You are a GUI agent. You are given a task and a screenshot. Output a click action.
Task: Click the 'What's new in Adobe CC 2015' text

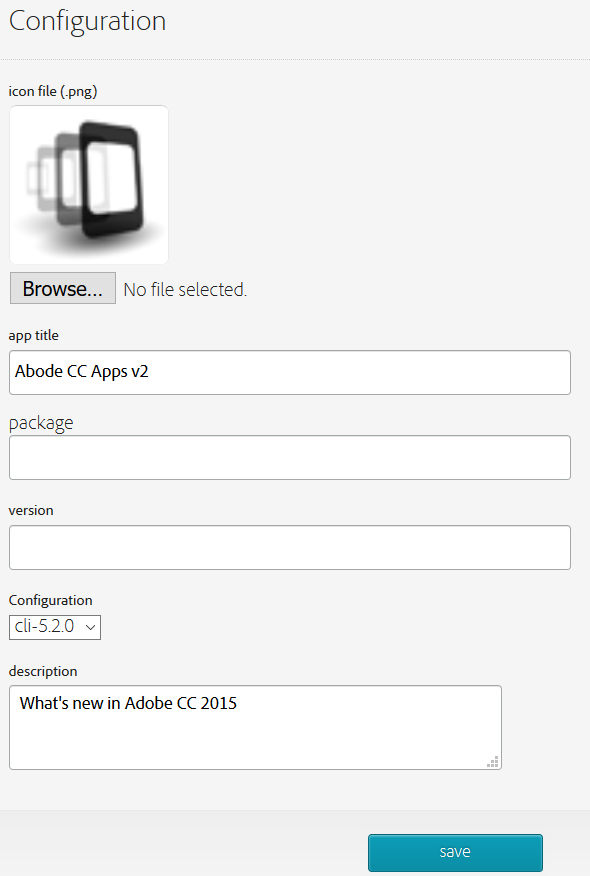[129, 703]
